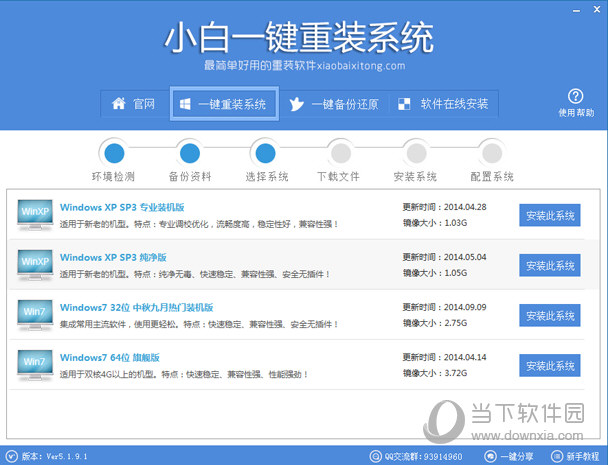Install Windows XP SP3 纯净版 with 安装此系统

(x=550, y=265)
